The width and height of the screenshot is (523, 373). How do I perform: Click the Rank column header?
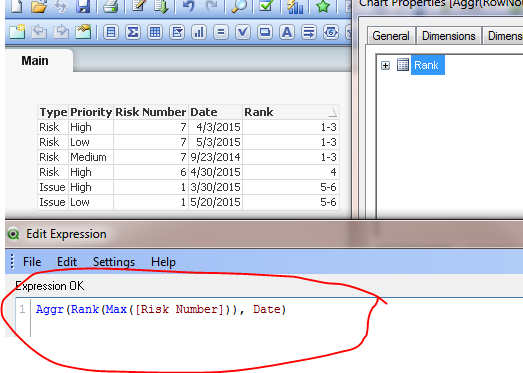click(291, 112)
